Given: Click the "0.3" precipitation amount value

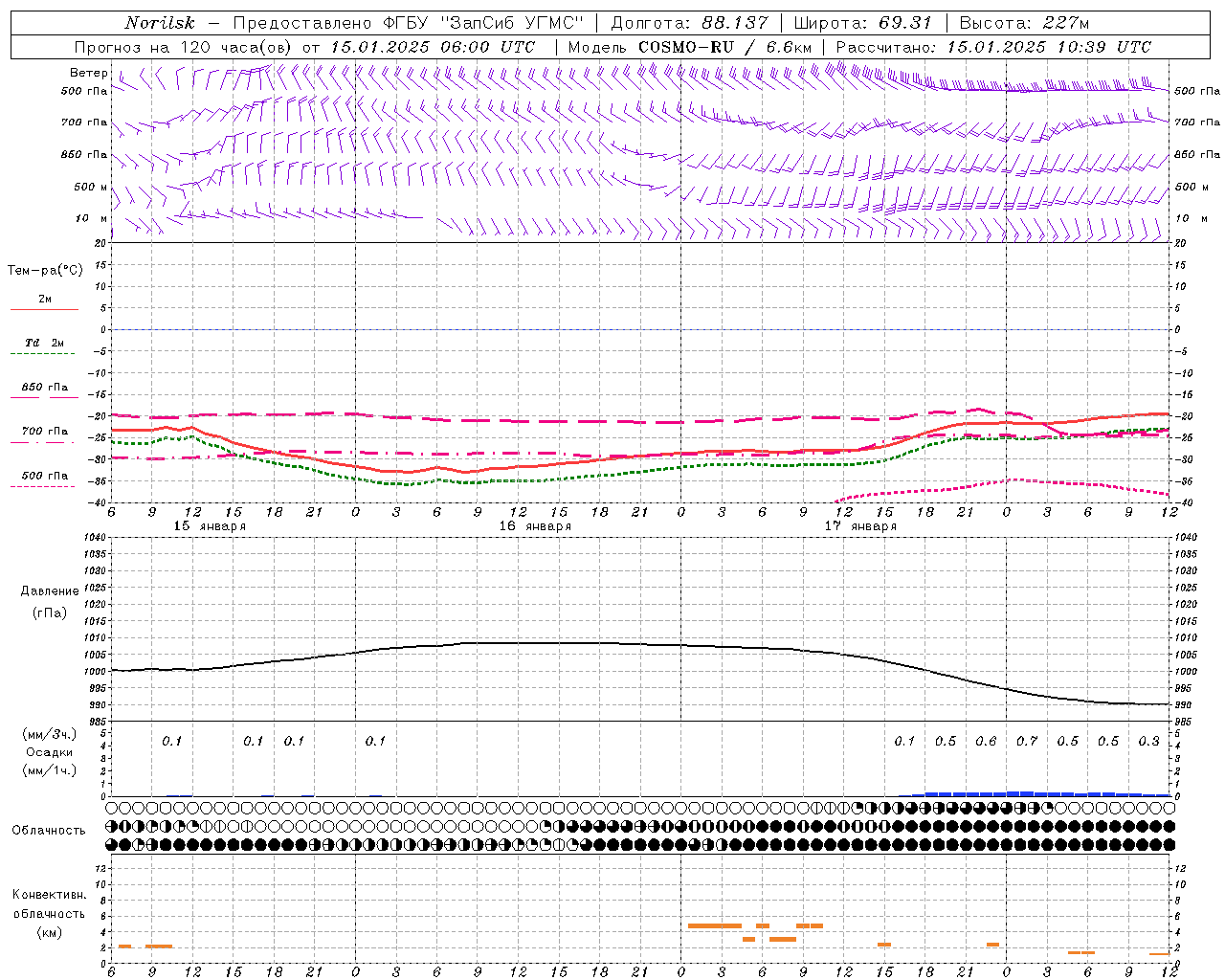Looking at the screenshot, I should click(1149, 742).
